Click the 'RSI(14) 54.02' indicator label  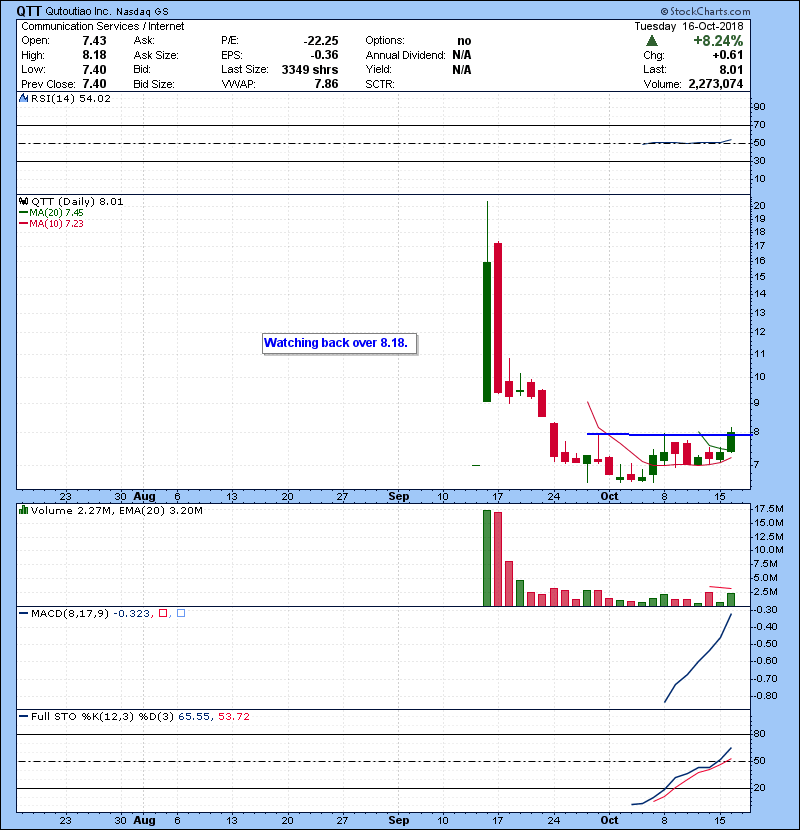pos(71,98)
